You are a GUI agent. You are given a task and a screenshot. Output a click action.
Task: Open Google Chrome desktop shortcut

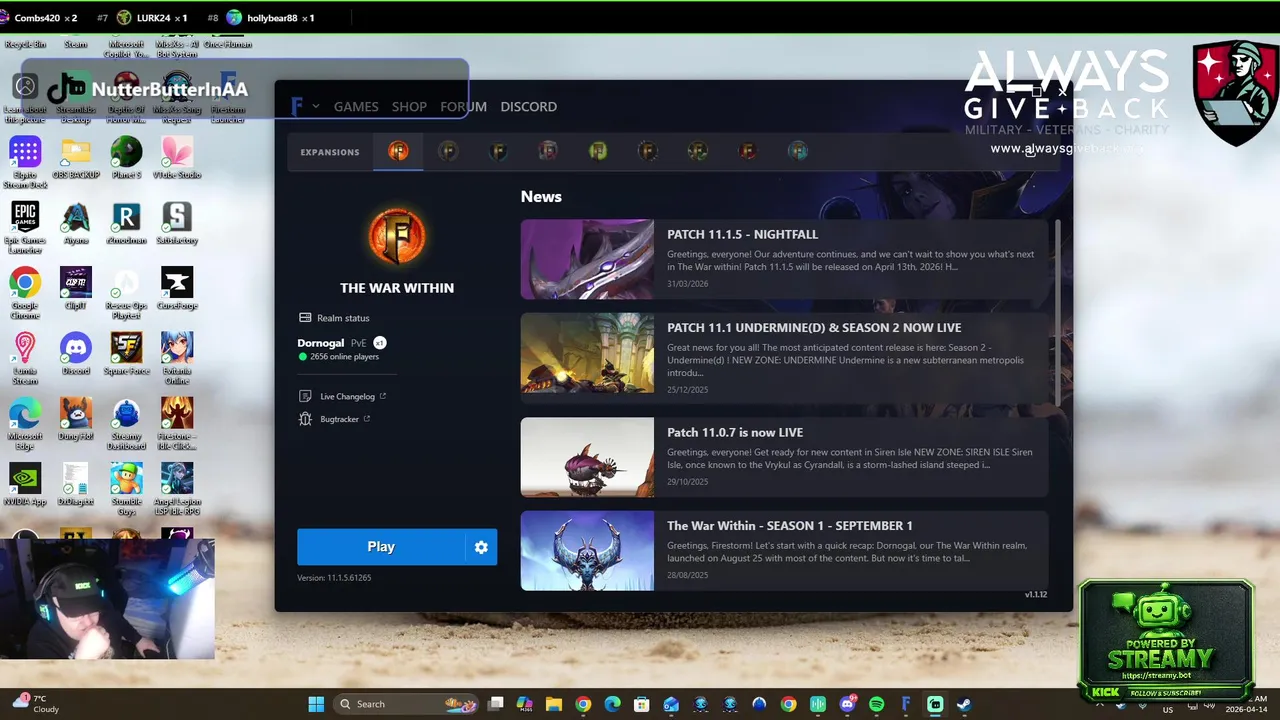click(x=25, y=292)
